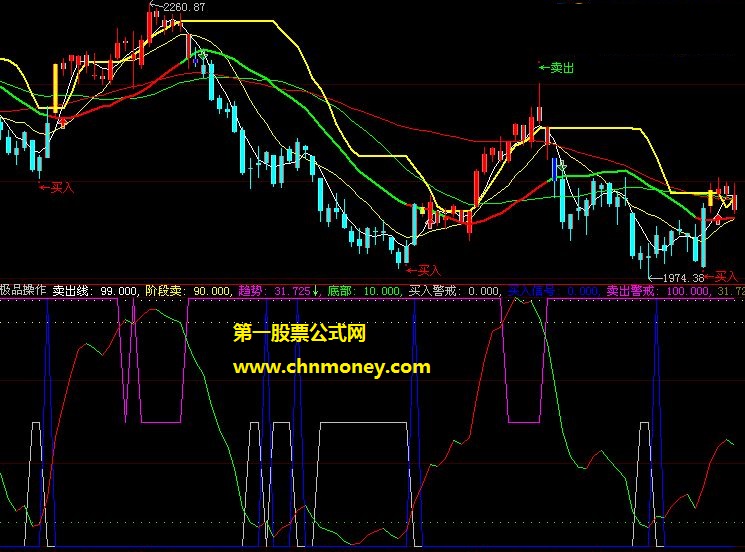This screenshot has height=552, width=745.
Task: Click the green down arrow beside the 趋势 value
Action: 315,290
